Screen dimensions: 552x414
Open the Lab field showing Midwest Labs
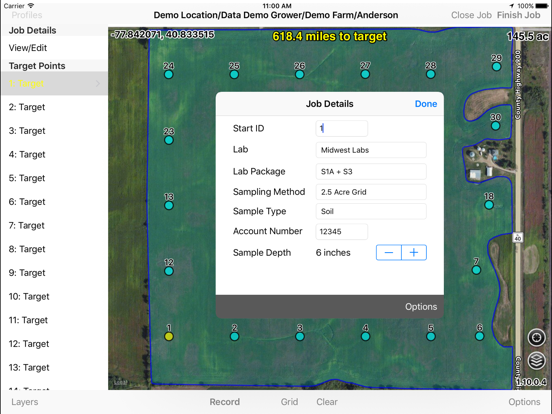(371, 150)
